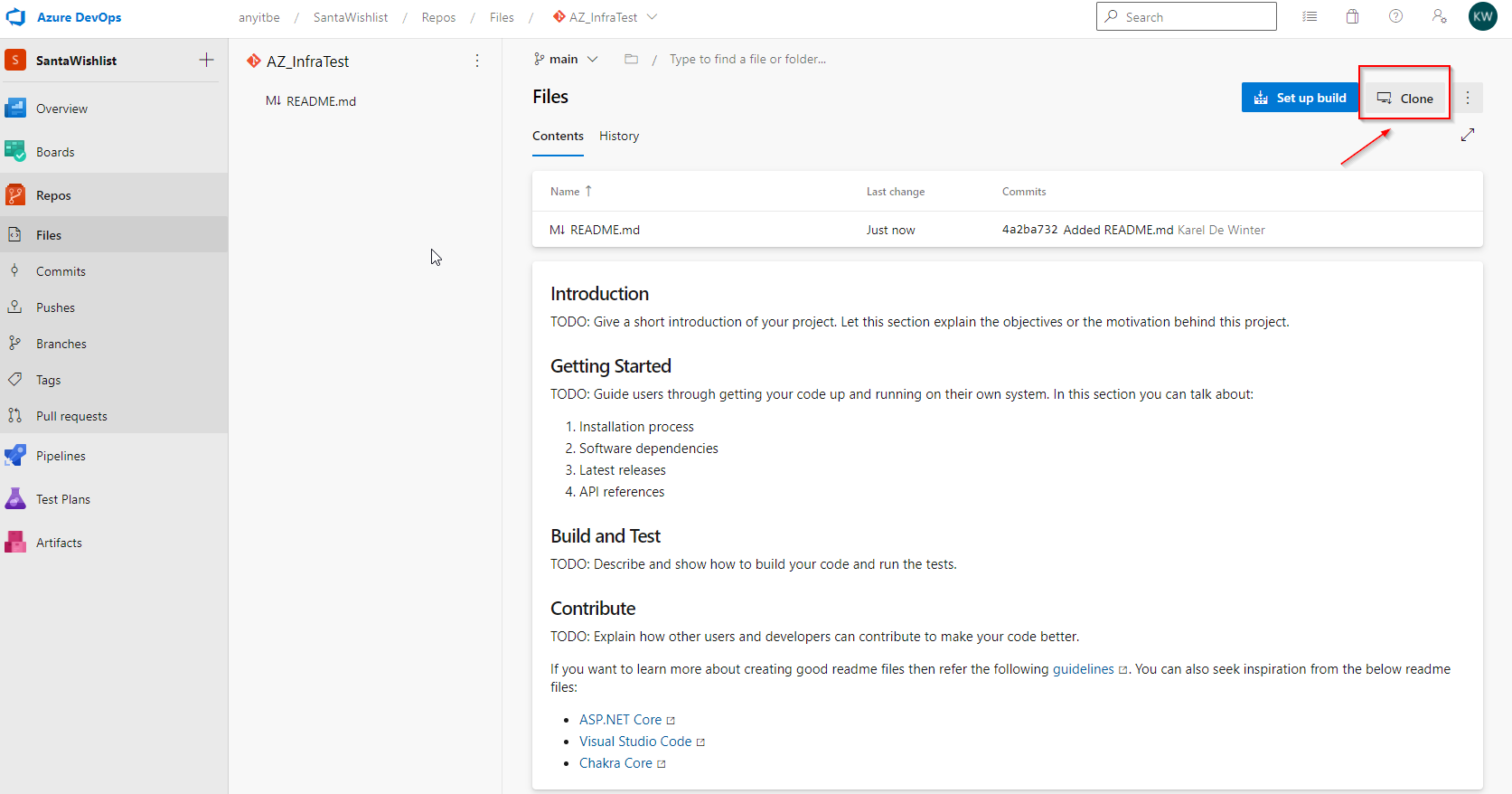Focus the top Search box
Image resolution: width=1512 pixels, height=794 pixels.
pos(1186,16)
